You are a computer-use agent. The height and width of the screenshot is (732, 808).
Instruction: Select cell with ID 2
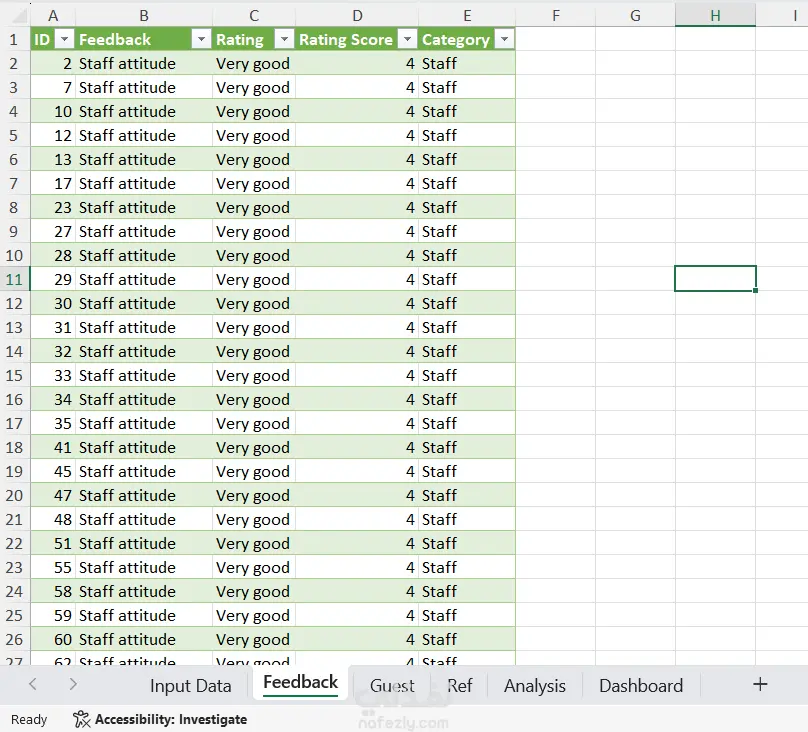(53, 63)
